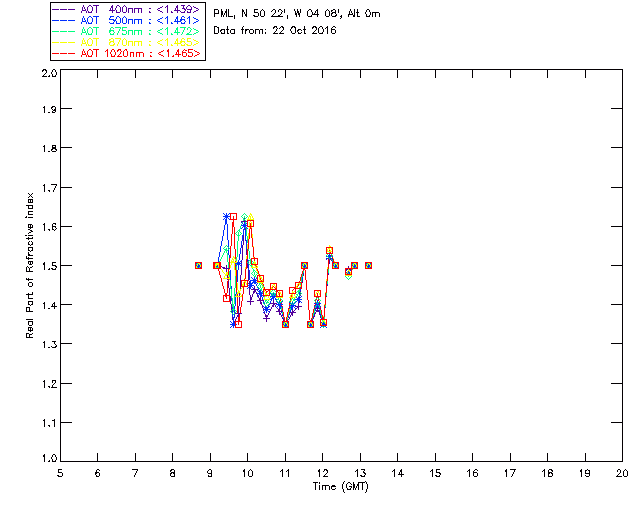This screenshot has width=640, height=512.
Task: Click the x-axis tick label 10
Action: coord(247,473)
